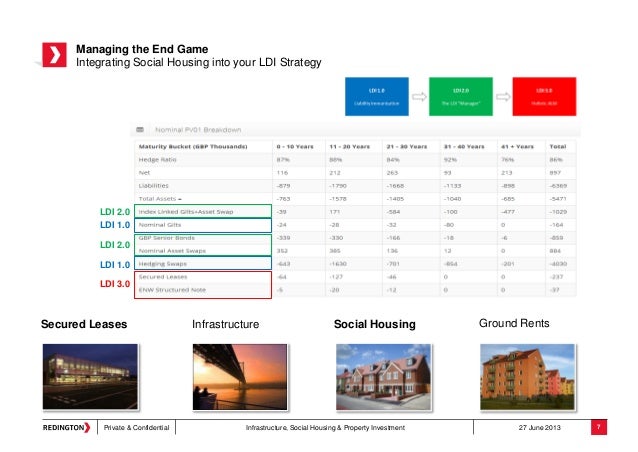This screenshot has width=638, height=452.
Task: Click the Liabilities value under 11 - 20 Years
Action: click(338, 186)
